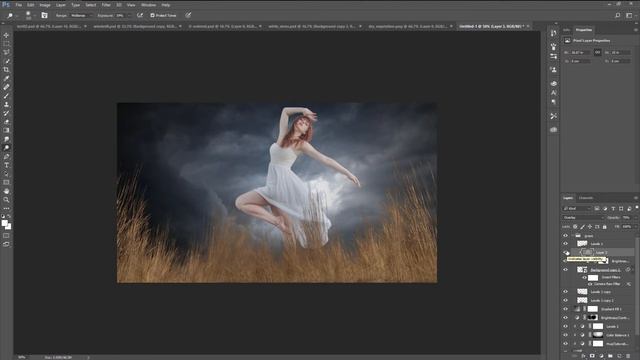Open the Window menu
640x360 pixels.
pos(149,5)
